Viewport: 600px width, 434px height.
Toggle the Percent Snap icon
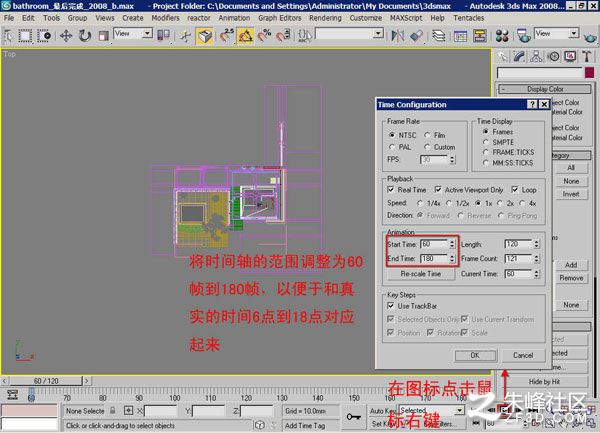pos(264,36)
